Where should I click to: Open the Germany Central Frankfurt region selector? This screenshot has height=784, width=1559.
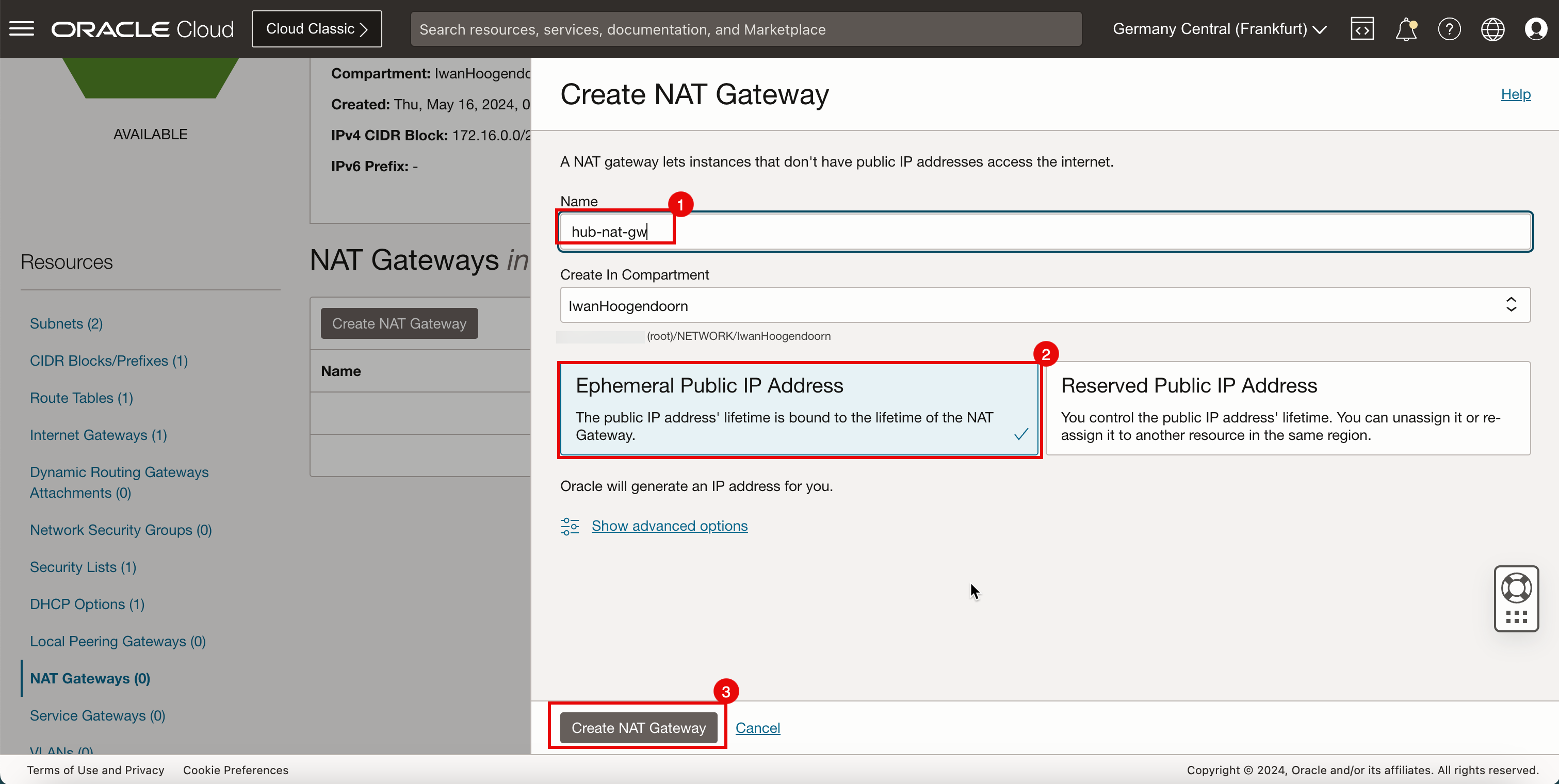click(1221, 29)
